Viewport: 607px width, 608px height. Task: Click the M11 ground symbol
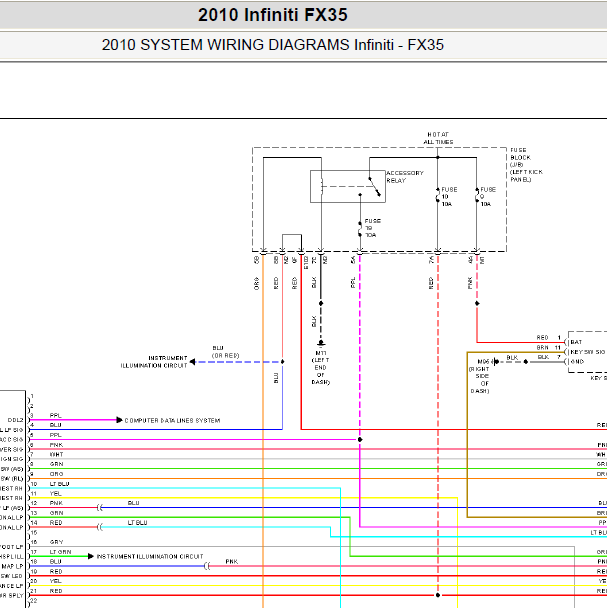pyautogui.click(x=321, y=343)
